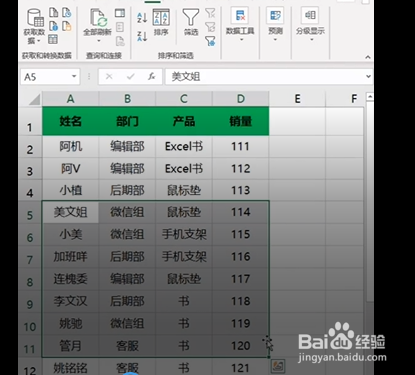Open the Name Box dropdown arrow
Image resolution: width=415 pixels, height=375 pixels.
74,76
